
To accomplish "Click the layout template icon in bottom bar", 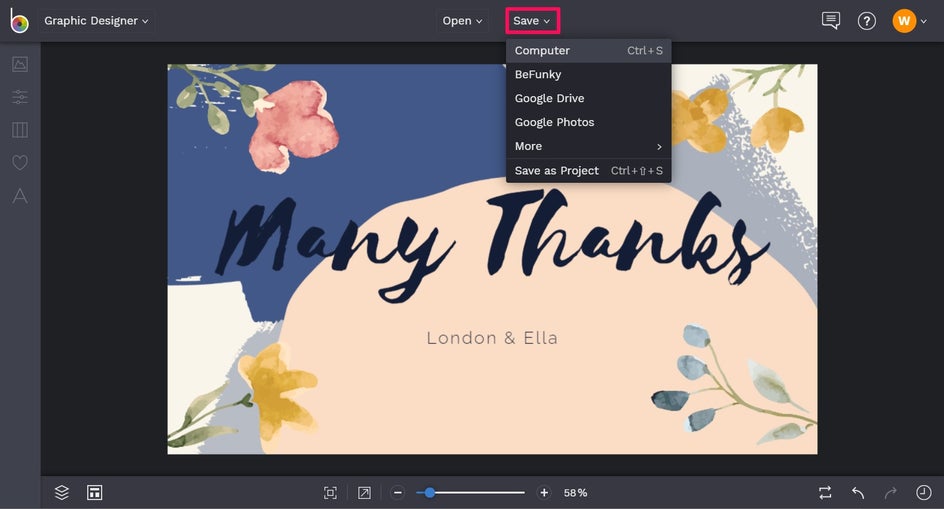I will pyautogui.click(x=95, y=493).
